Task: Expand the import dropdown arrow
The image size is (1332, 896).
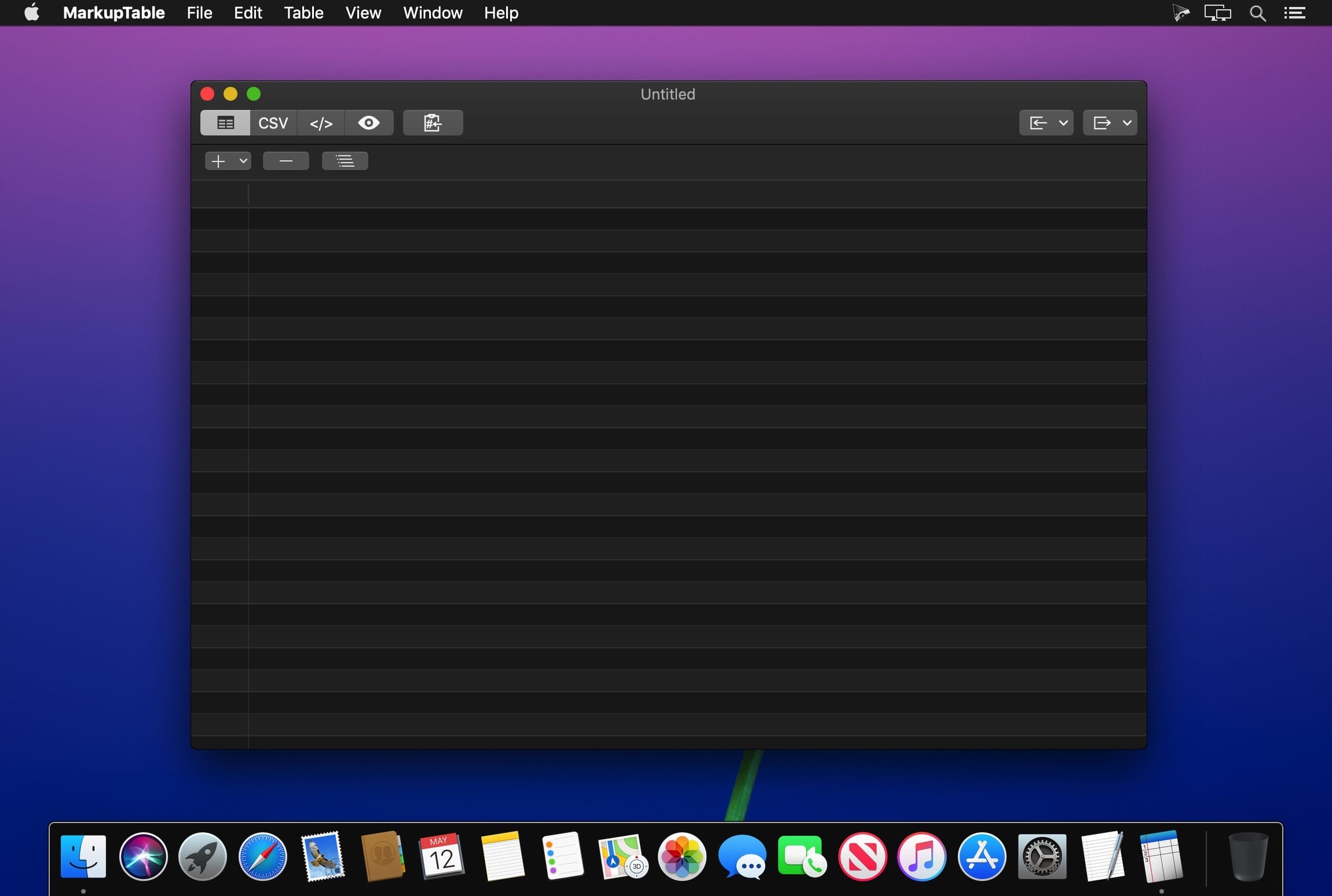Action: click(1063, 123)
